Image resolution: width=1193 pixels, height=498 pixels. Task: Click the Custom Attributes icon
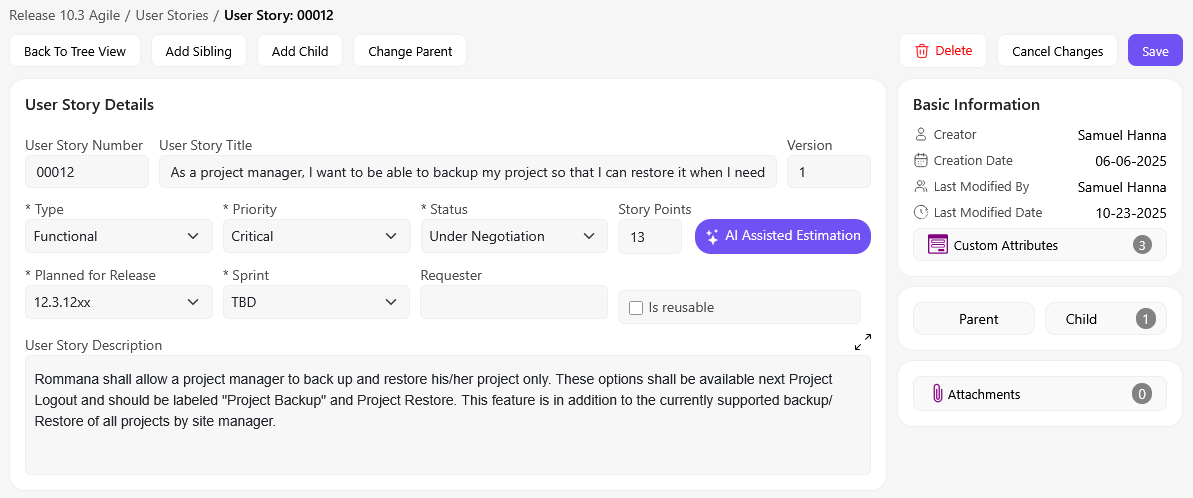click(x=937, y=245)
